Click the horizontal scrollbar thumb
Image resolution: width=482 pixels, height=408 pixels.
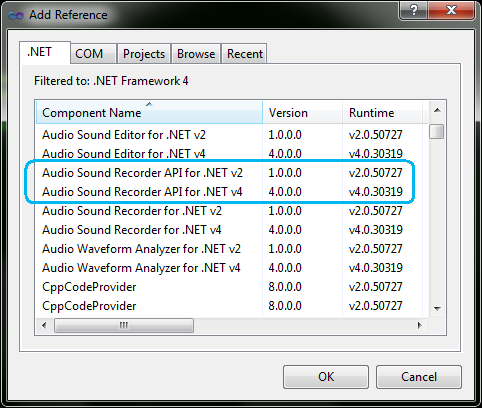click(124, 325)
